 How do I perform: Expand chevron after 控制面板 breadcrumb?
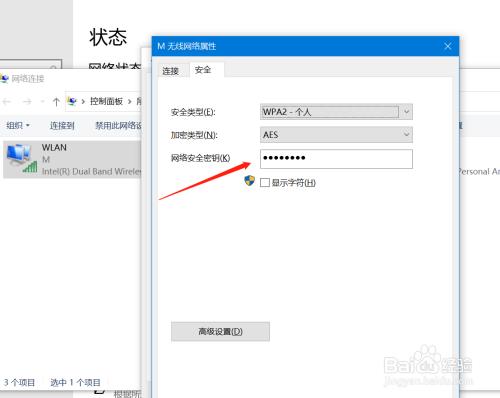coord(130,101)
